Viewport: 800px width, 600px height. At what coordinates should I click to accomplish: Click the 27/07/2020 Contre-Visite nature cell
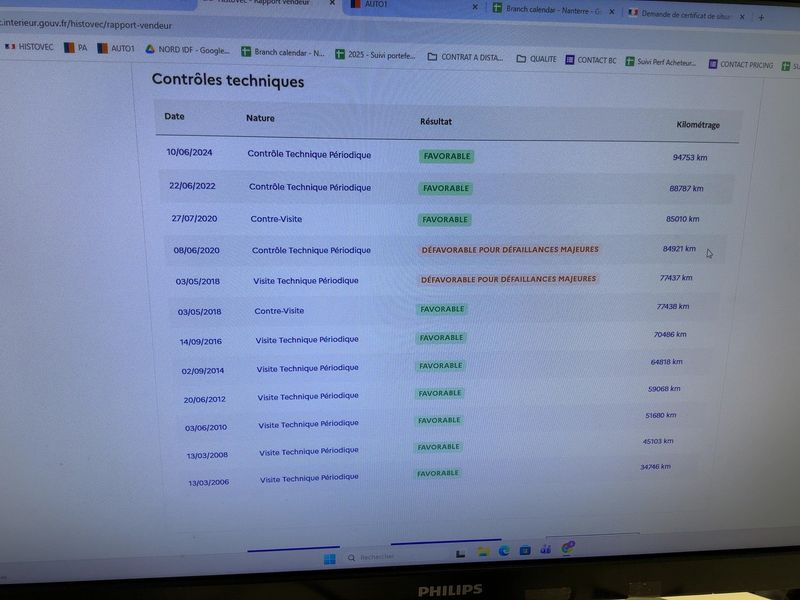276,219
